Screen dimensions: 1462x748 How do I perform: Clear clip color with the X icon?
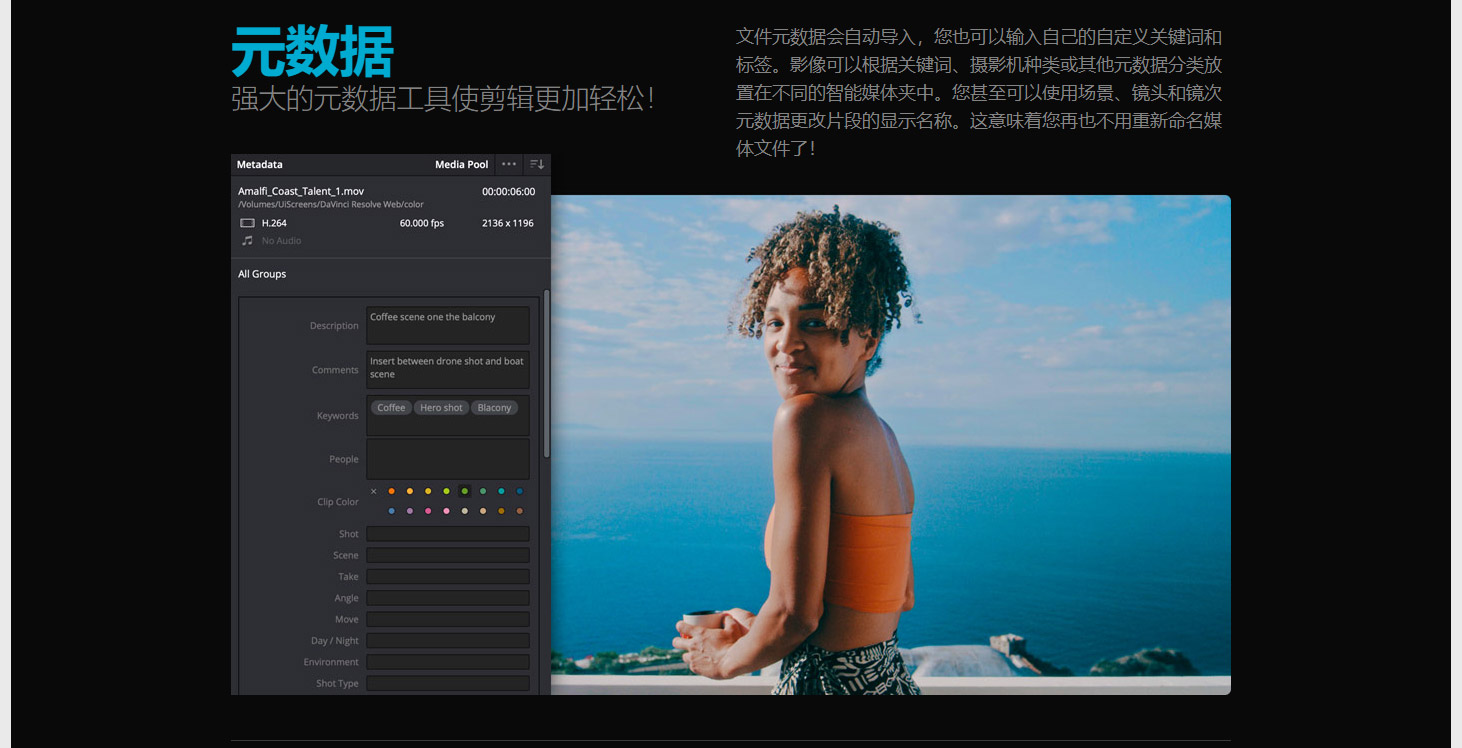click(x=373, y=491)
